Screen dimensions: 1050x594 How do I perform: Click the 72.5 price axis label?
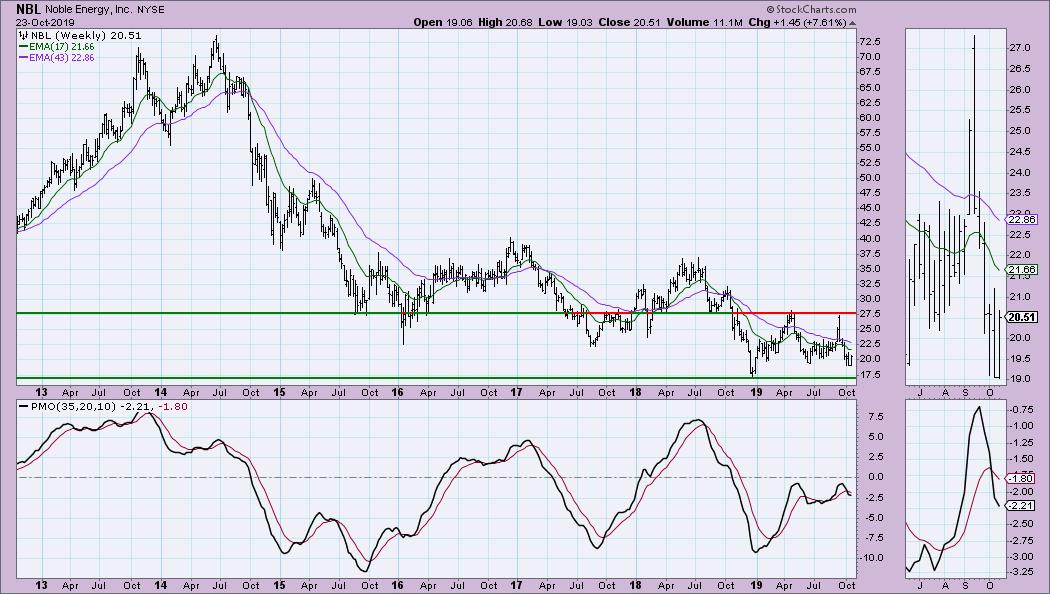870,42
